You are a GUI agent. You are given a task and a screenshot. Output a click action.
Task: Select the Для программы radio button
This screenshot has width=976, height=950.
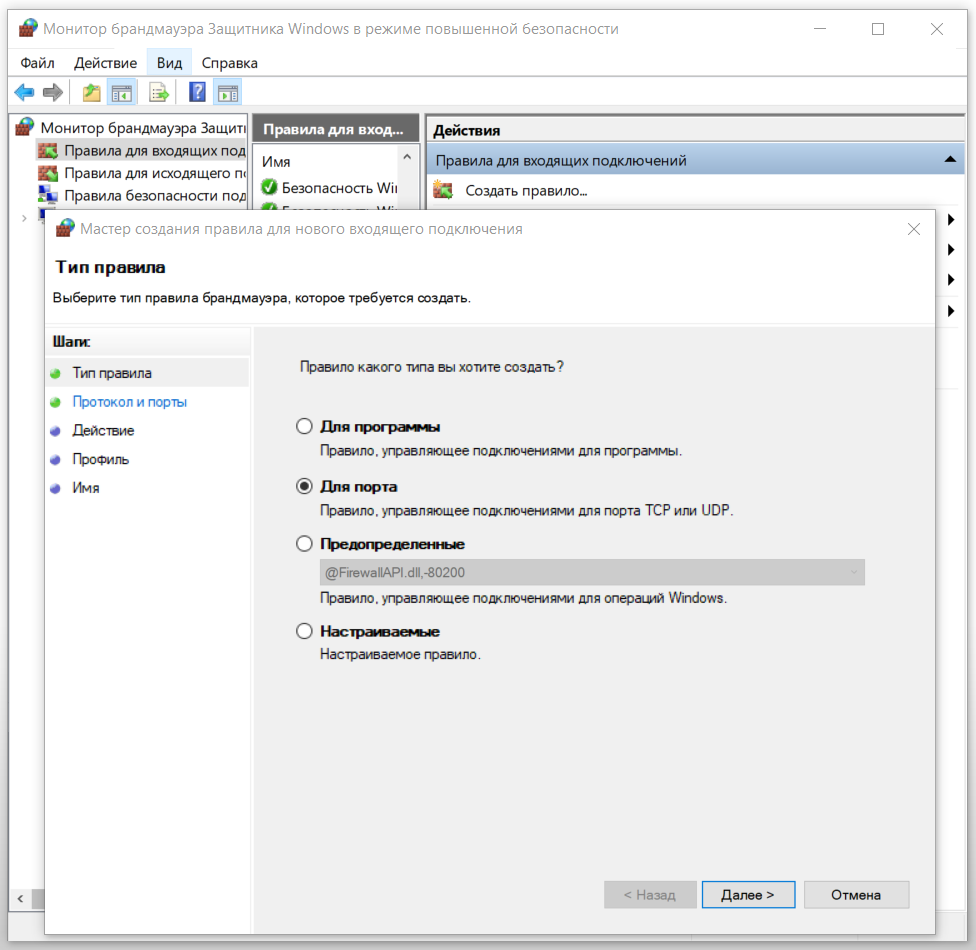click(x=305, y=427)
